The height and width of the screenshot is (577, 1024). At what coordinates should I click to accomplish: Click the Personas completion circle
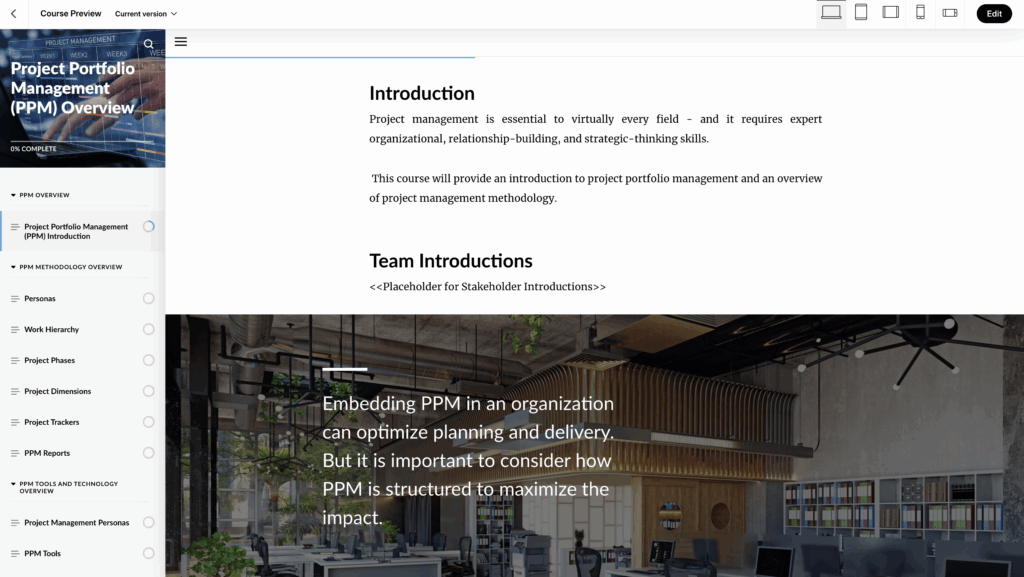click(x=149, y=298)
